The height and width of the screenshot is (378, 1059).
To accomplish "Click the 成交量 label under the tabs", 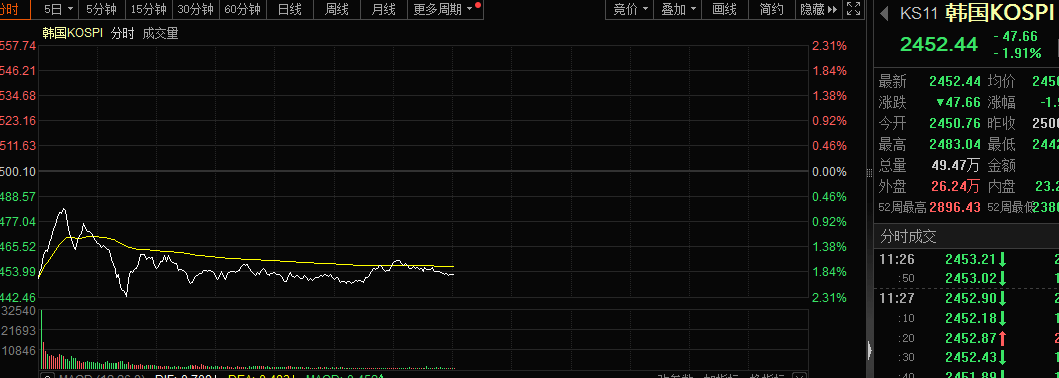I will pyautogui.click(x=161, y=34).
